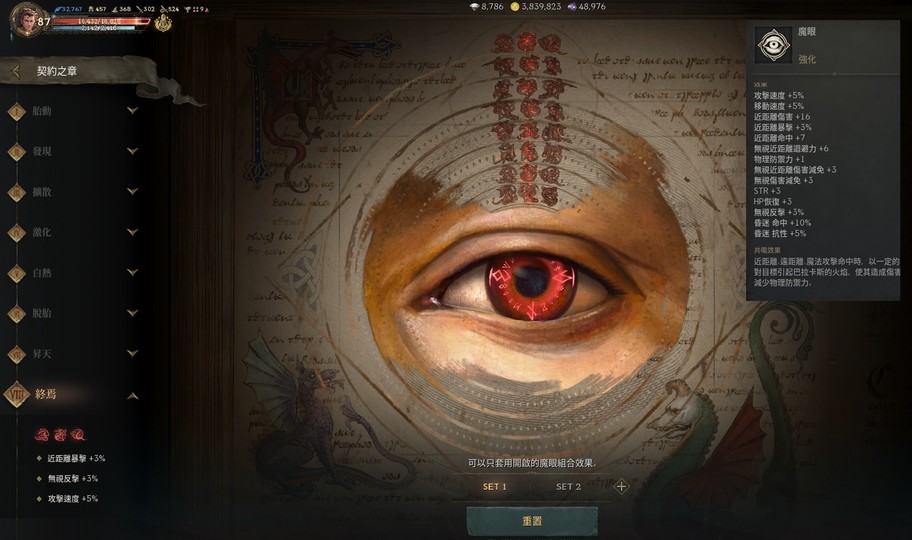Click STR +3 in the 魔眼 panel
Image resolution: width=912 pixels, height=540 pixels.
767,191
